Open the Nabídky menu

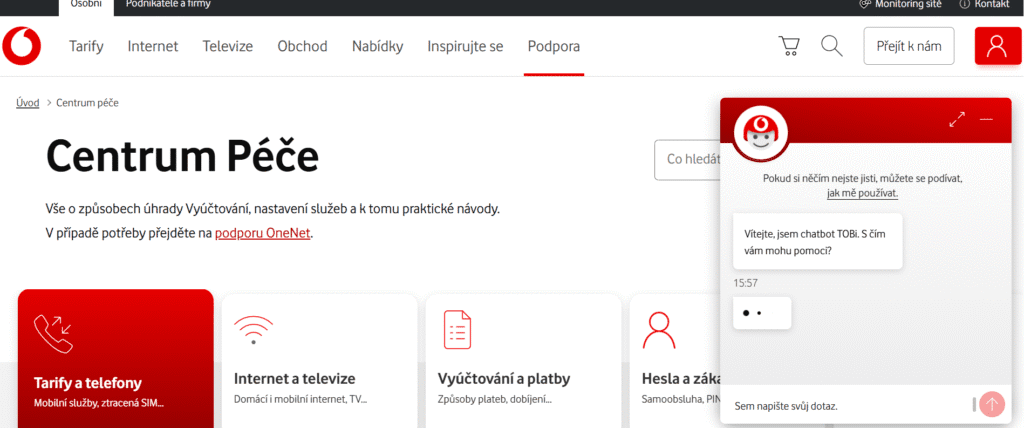pos(377,46)
